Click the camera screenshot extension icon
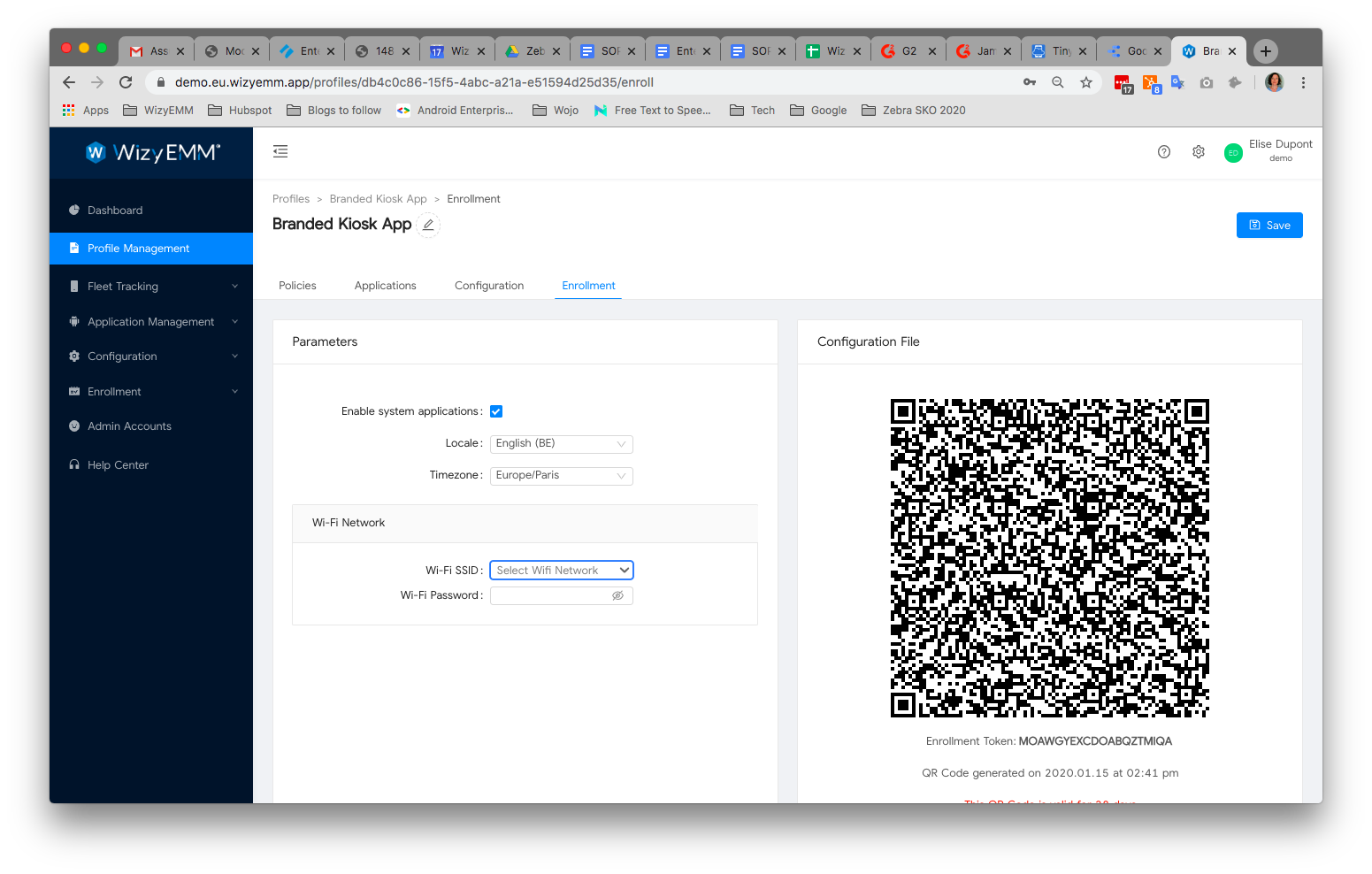The image size is (1372, 874). pyautogui.click(x=1207, y=82)
